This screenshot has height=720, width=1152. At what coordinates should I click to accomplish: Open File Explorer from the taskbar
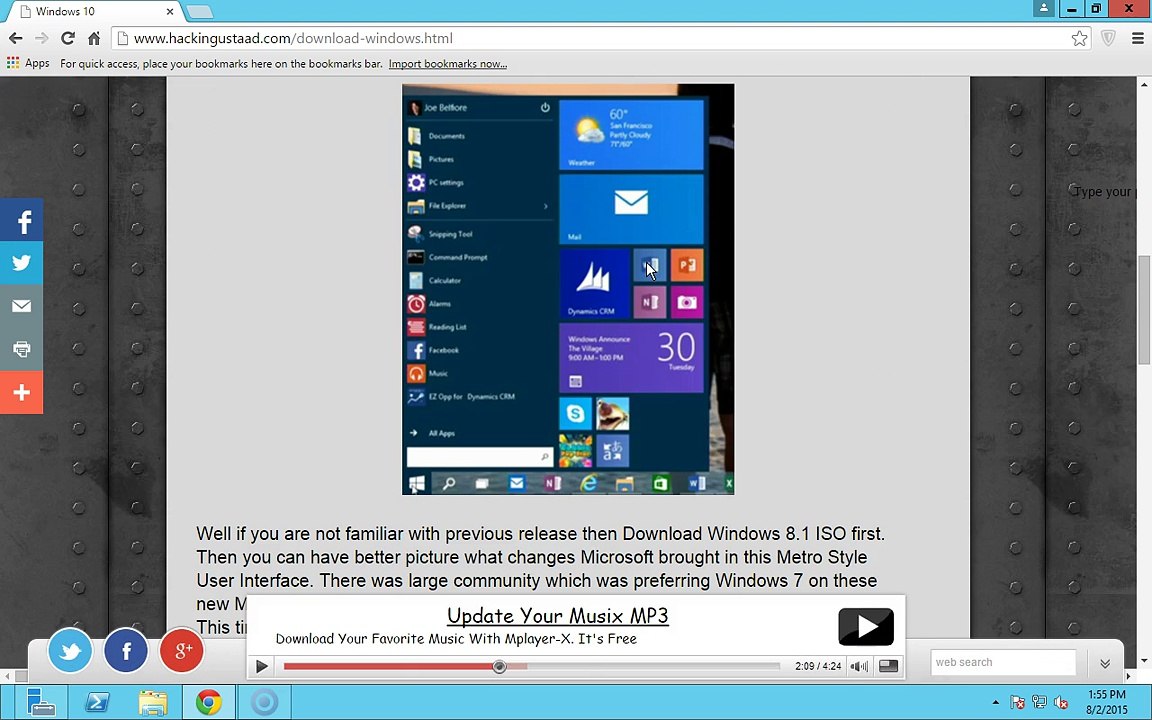pos(153,702)
